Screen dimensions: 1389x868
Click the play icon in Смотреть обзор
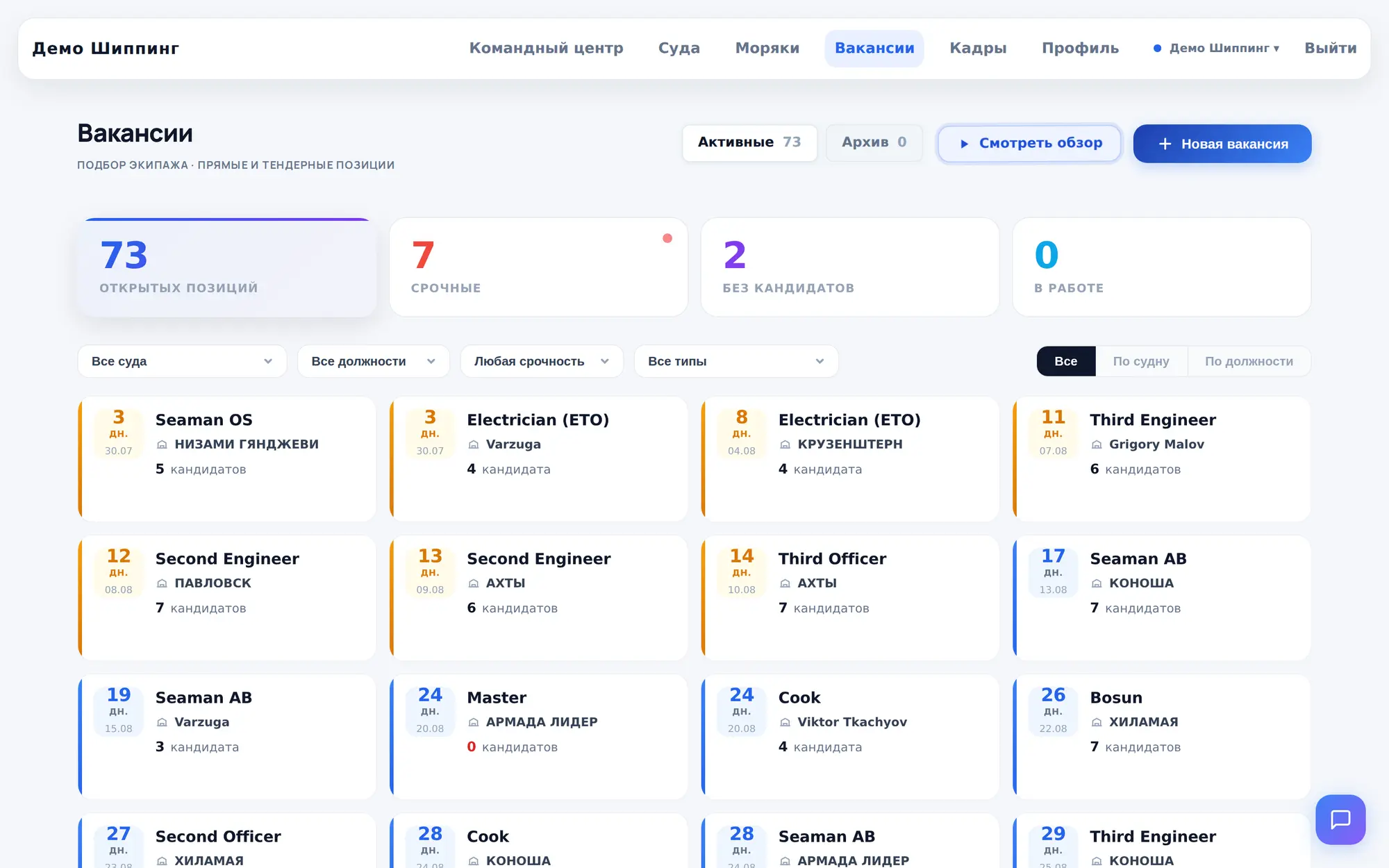pyautogui.click(x=964, y=144)
